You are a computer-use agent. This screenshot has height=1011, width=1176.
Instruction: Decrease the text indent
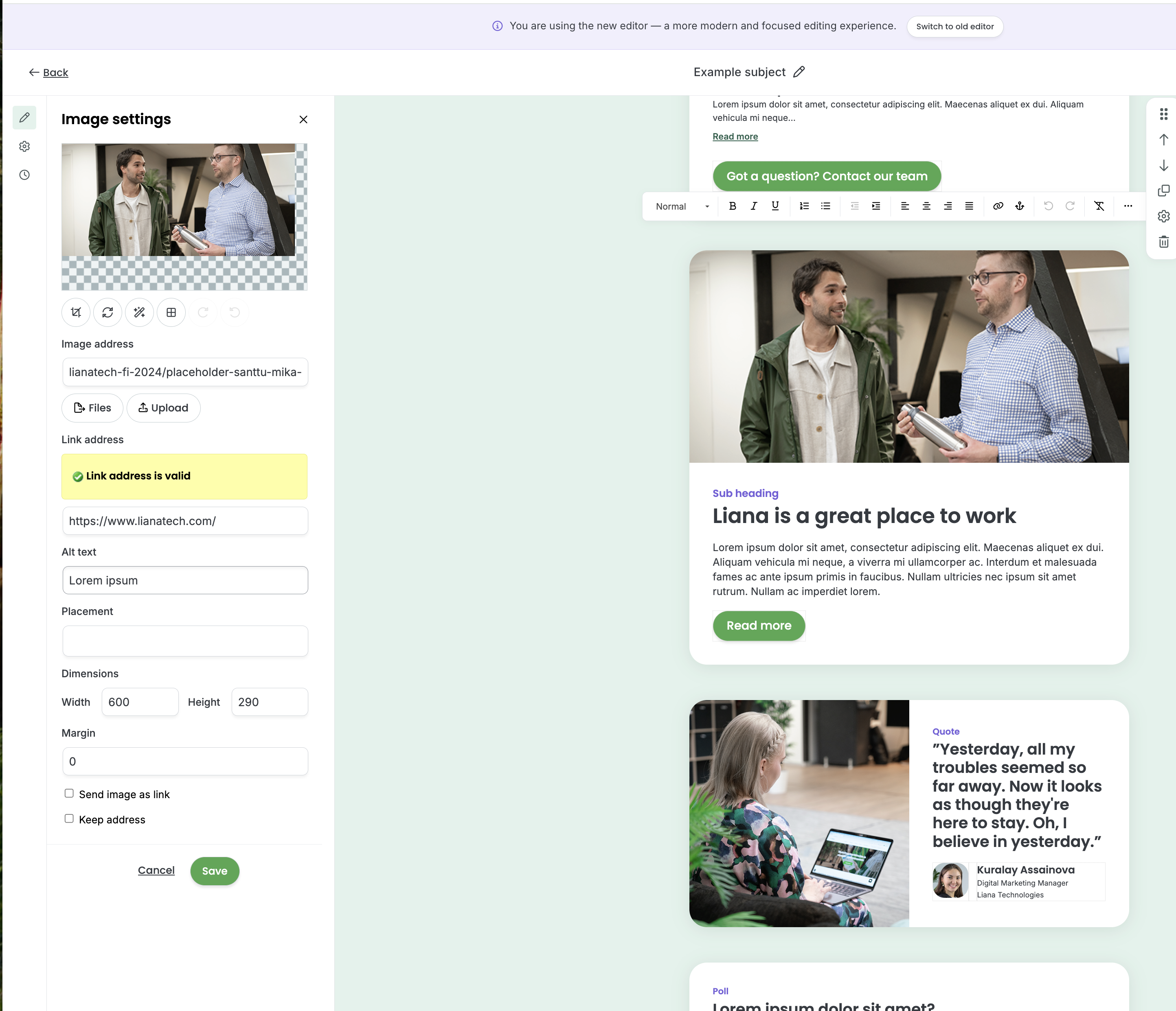pyautogui.click(x=855, y=206)
